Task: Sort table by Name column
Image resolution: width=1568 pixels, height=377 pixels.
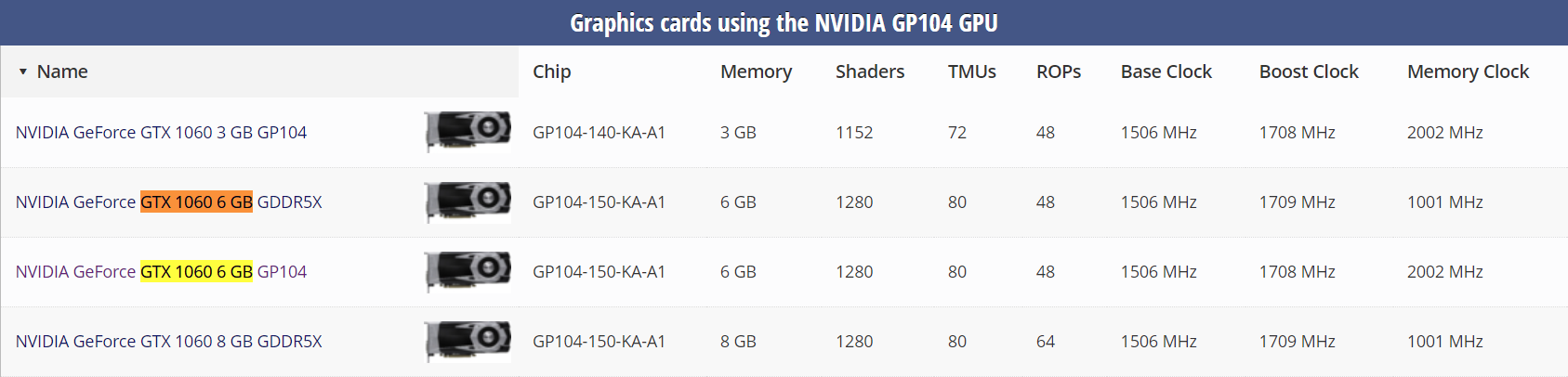Action: tap(62, 71)
